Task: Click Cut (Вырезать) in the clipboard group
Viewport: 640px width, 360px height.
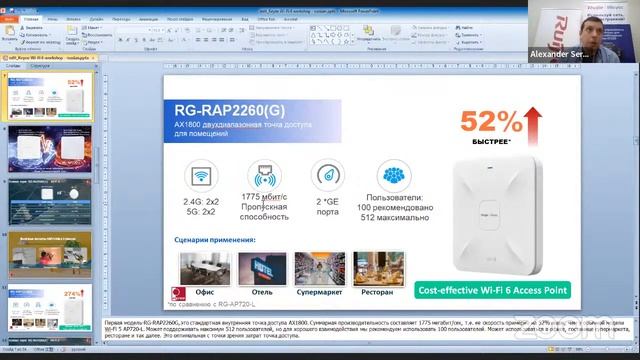Action: (x=31, y=28)
